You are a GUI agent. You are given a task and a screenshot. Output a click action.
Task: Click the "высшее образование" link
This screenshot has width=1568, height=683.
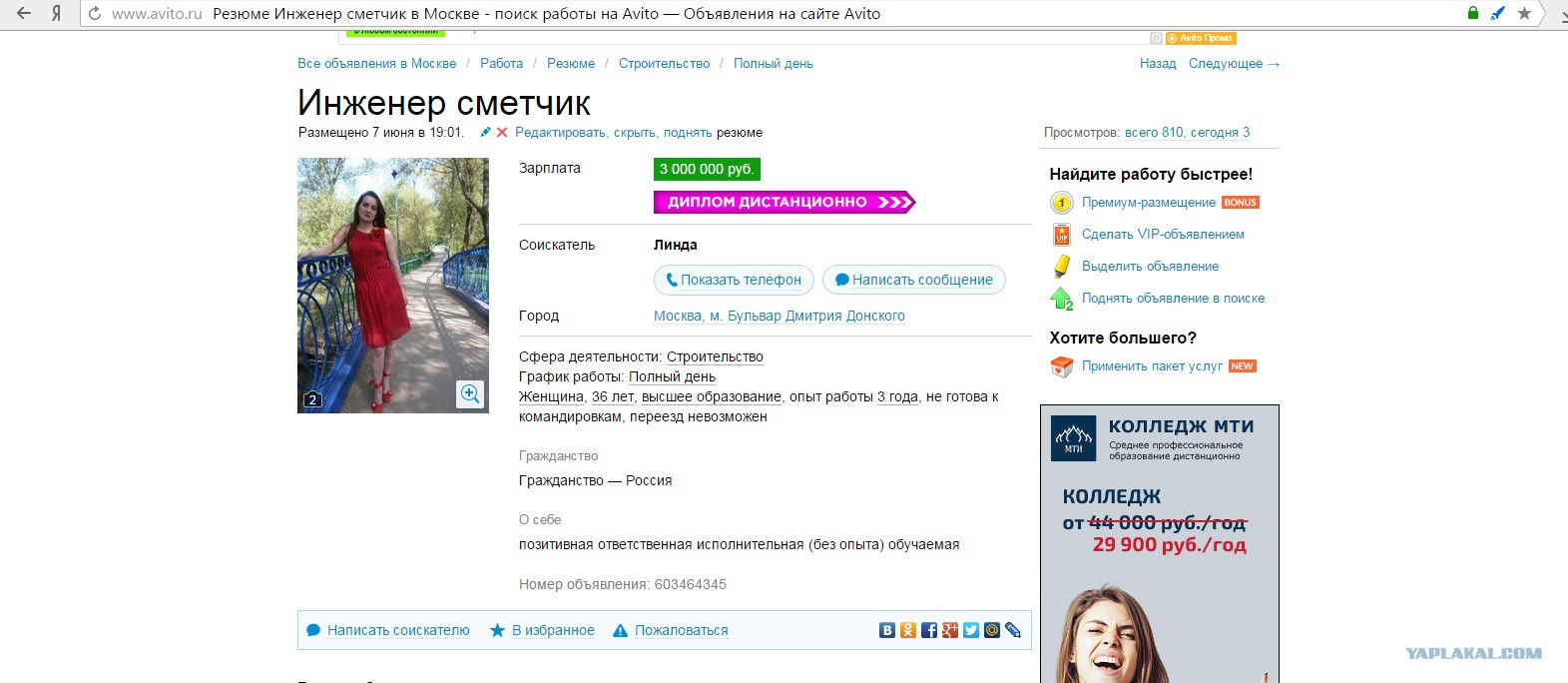click(x=712, y=396)
